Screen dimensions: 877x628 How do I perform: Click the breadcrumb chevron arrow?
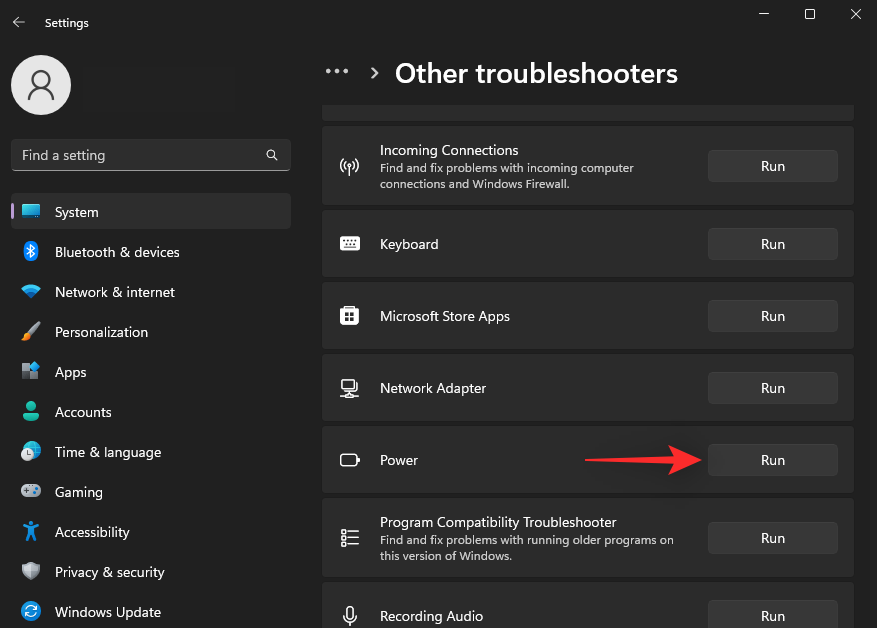pyautogui.click(x=375, y=73)
